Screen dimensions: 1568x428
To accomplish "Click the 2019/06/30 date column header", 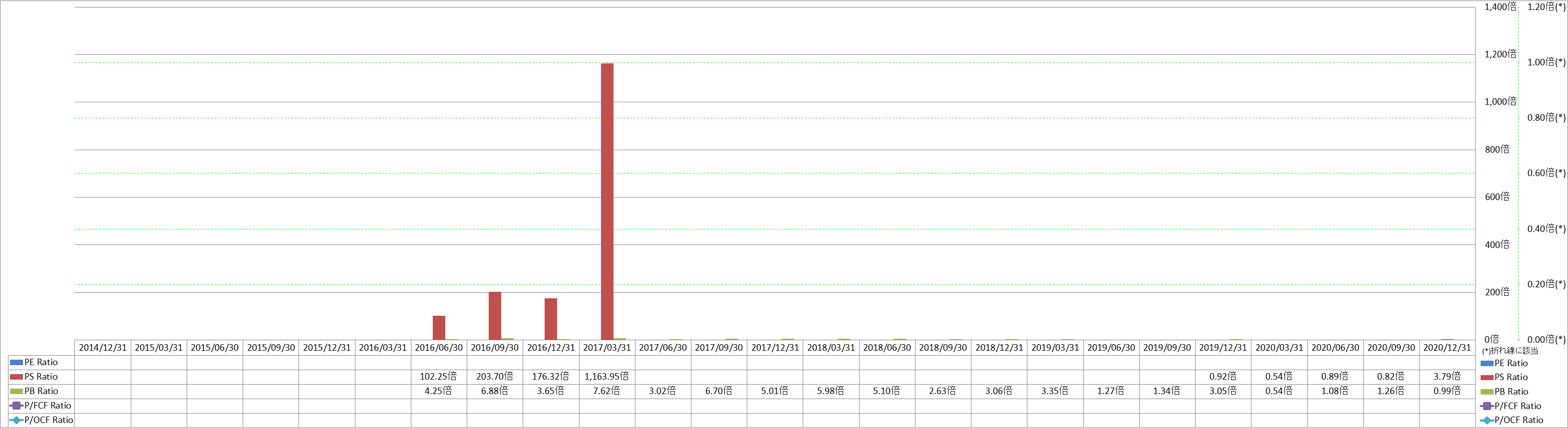I will (1111, 348).
